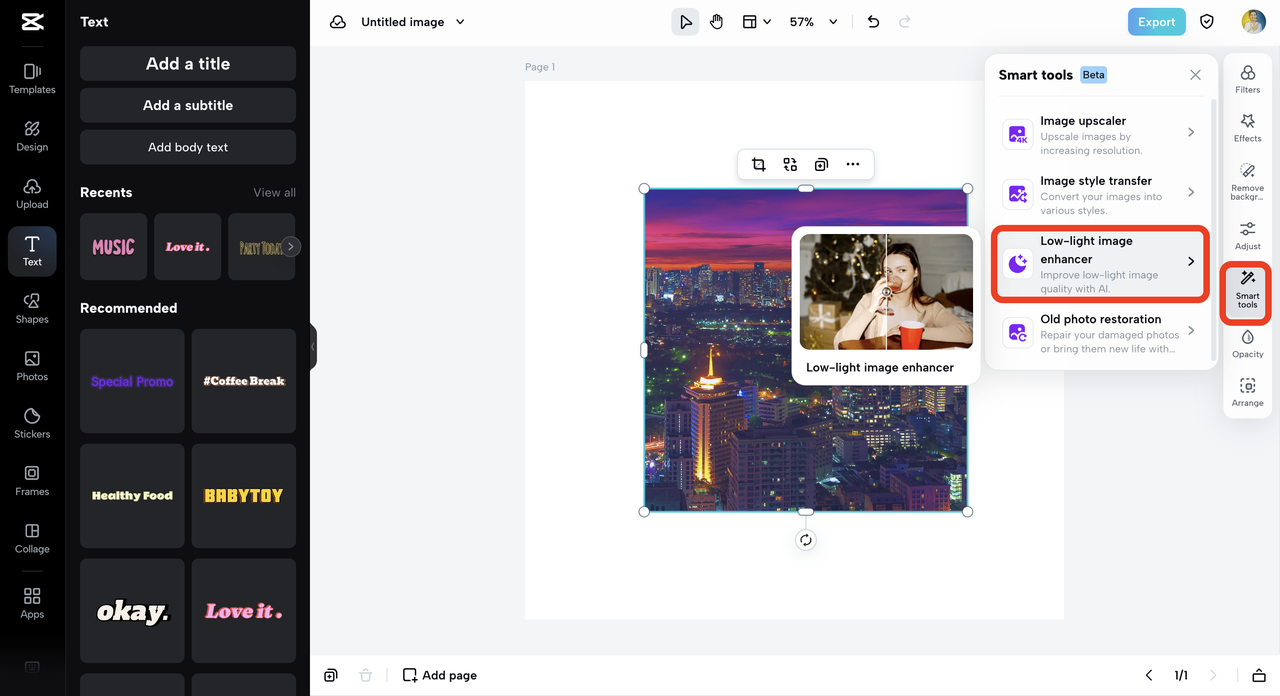Open the Upload sidebar panel

32,194
